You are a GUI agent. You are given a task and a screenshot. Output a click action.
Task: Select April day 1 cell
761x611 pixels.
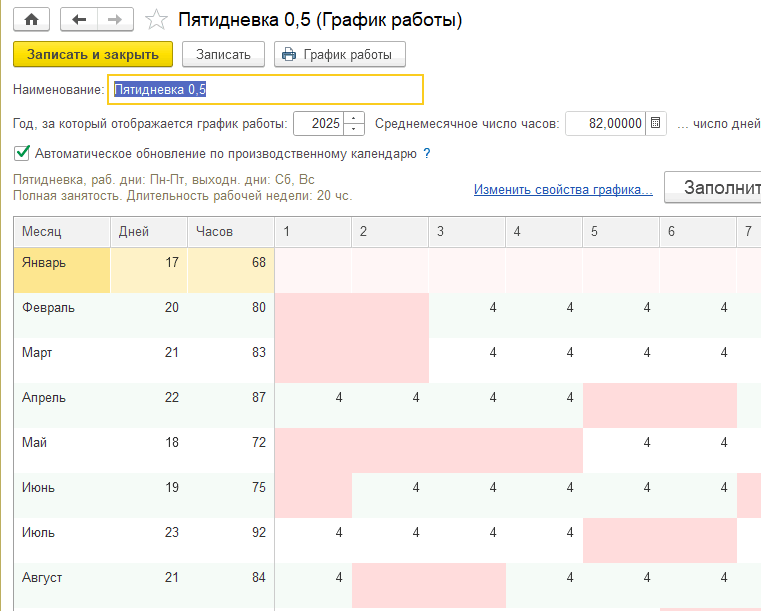tap(313, 405)
